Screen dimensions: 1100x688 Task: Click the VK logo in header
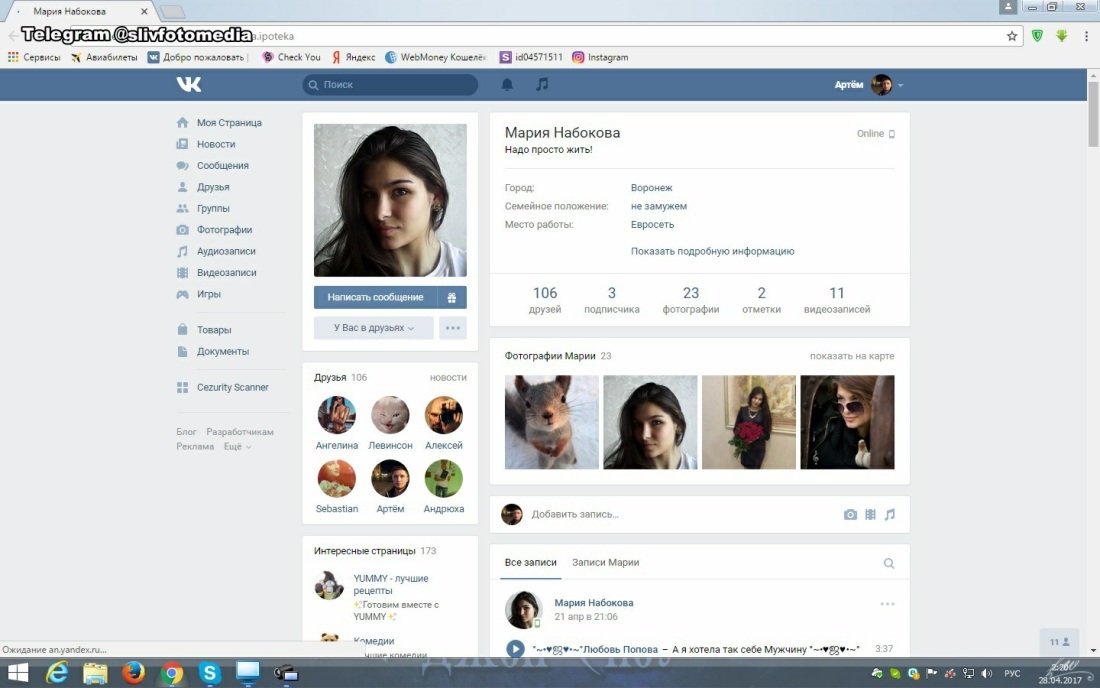click(x=188, y=85)
